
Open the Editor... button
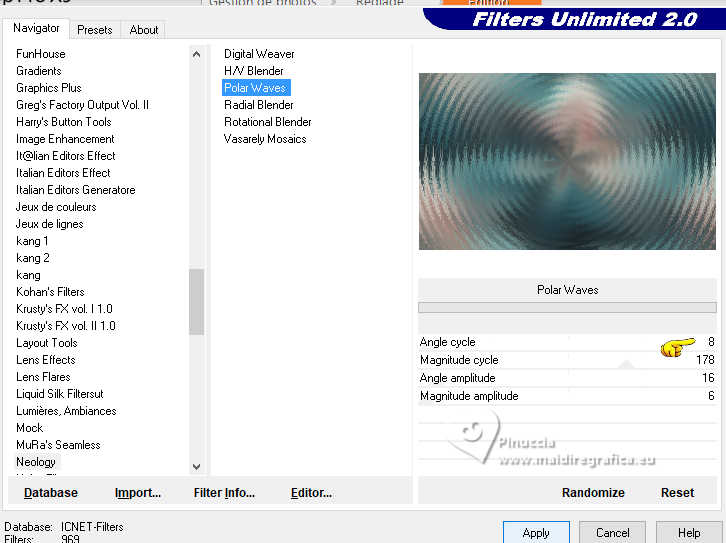[311, 493]
